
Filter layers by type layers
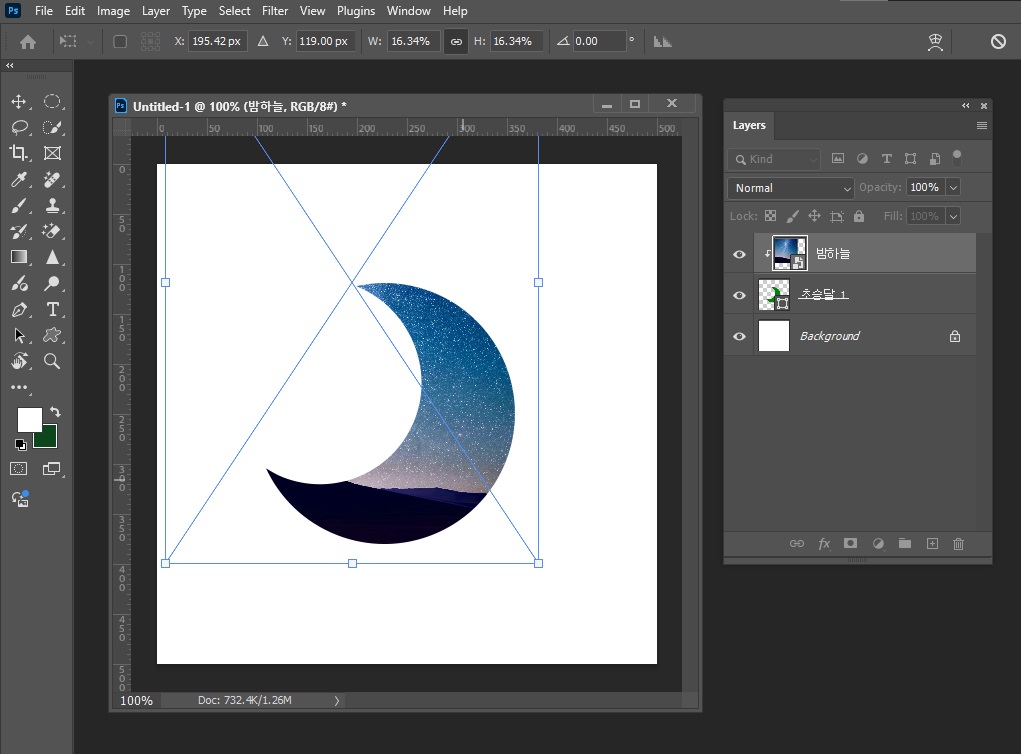point(886,158)
